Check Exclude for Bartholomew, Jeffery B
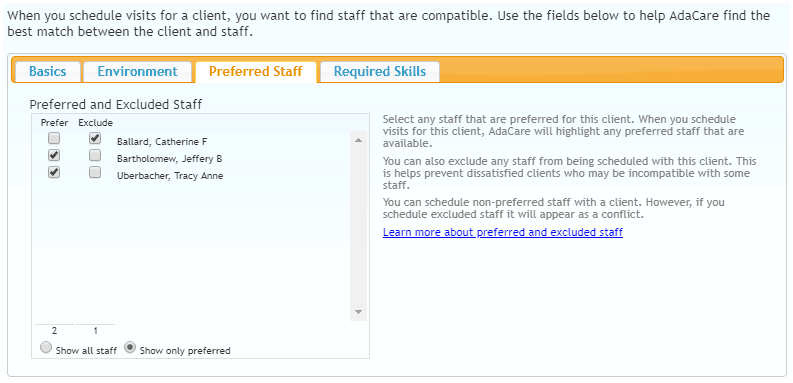 coord(95,155)
